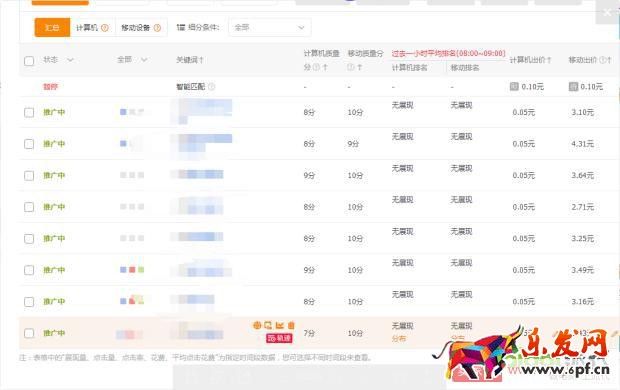The height and width of the screenshot is (390, 620).
Task: Click edit icon beside 移动出价 0.10元
Action: tap(573, 86)
